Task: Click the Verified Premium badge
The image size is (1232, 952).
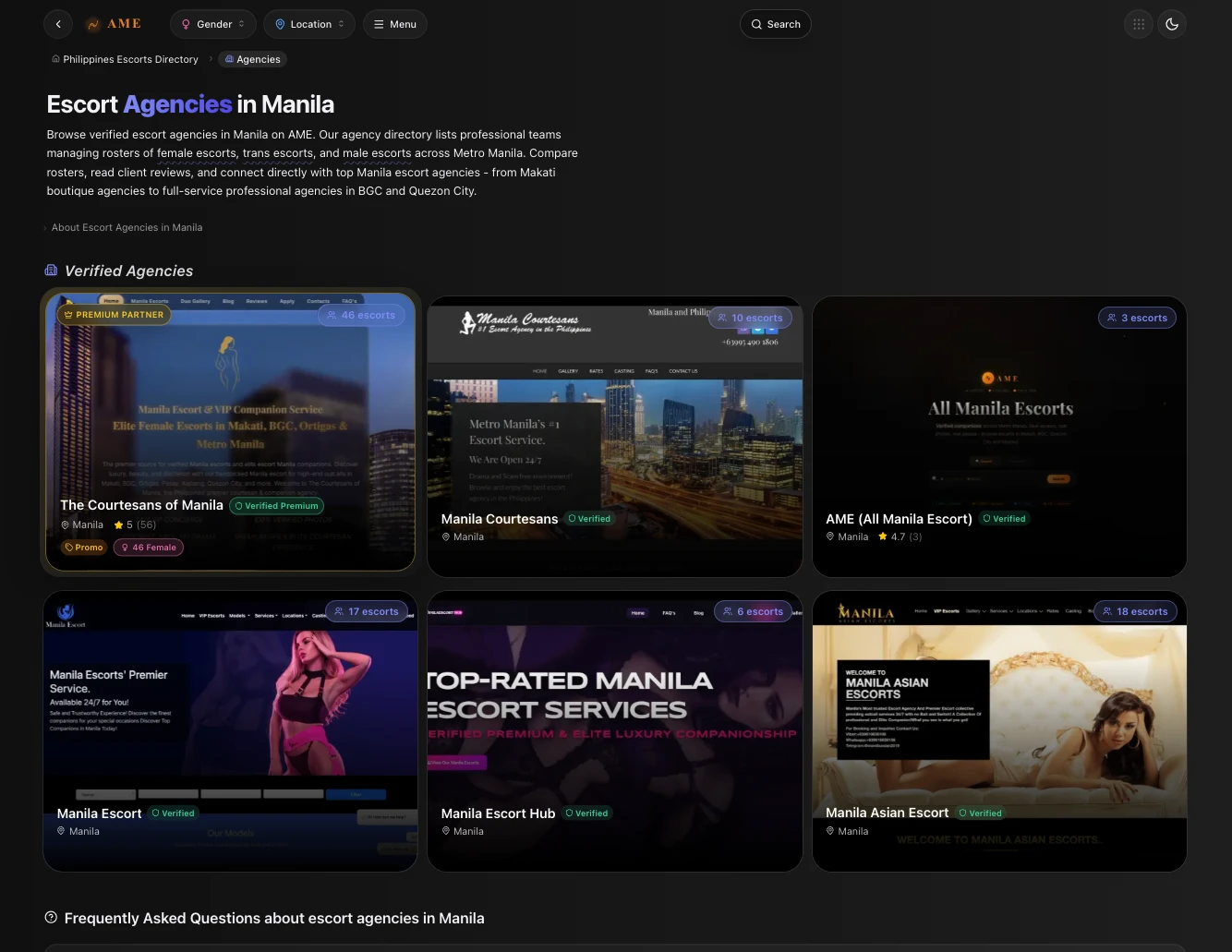Action: (x=276, y=506)
